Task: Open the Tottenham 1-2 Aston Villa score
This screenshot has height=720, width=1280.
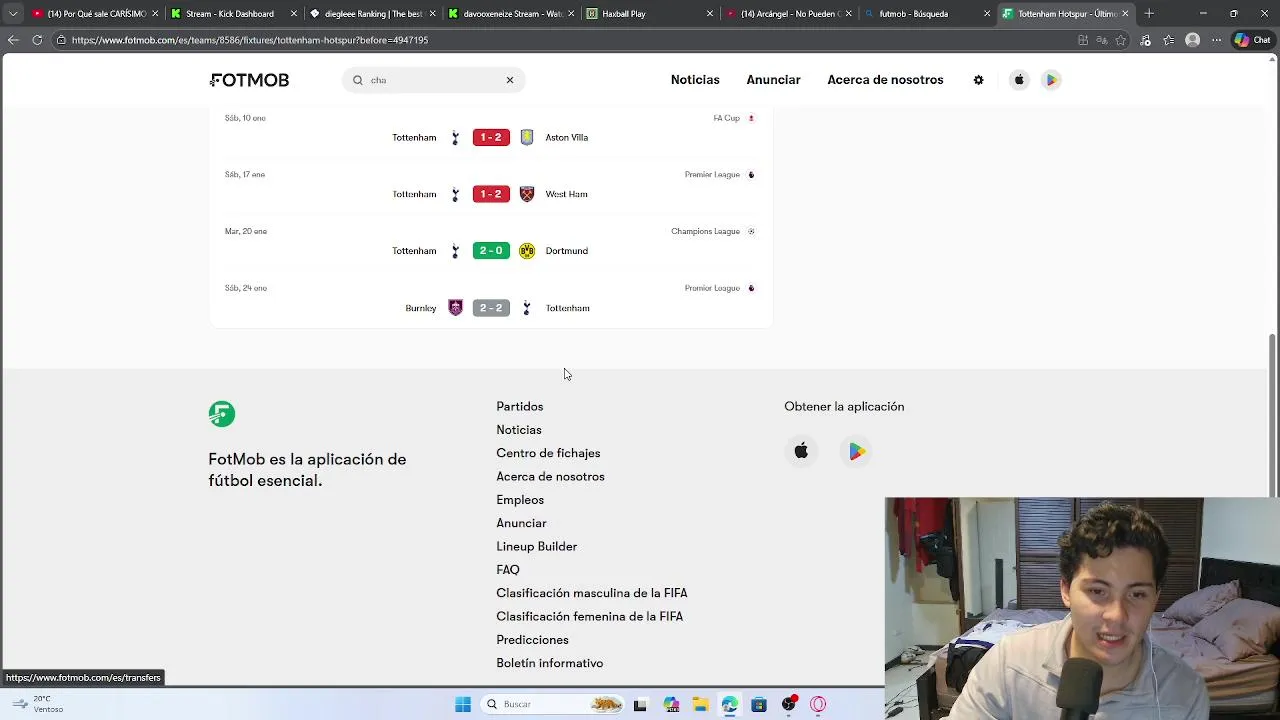Action: (491, 138)
